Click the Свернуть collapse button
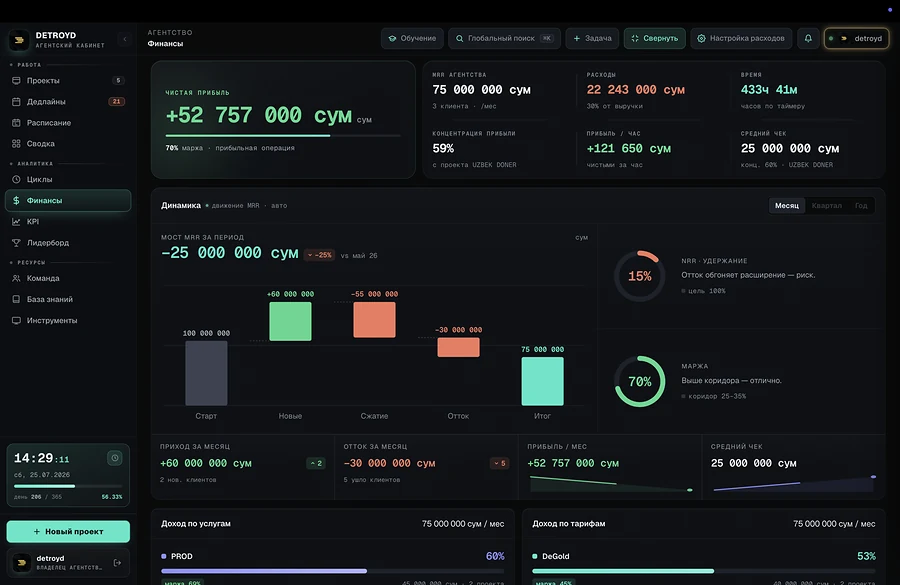Viewport: 900px width, 585px height. pyautogui.click(x=654, y=38)
